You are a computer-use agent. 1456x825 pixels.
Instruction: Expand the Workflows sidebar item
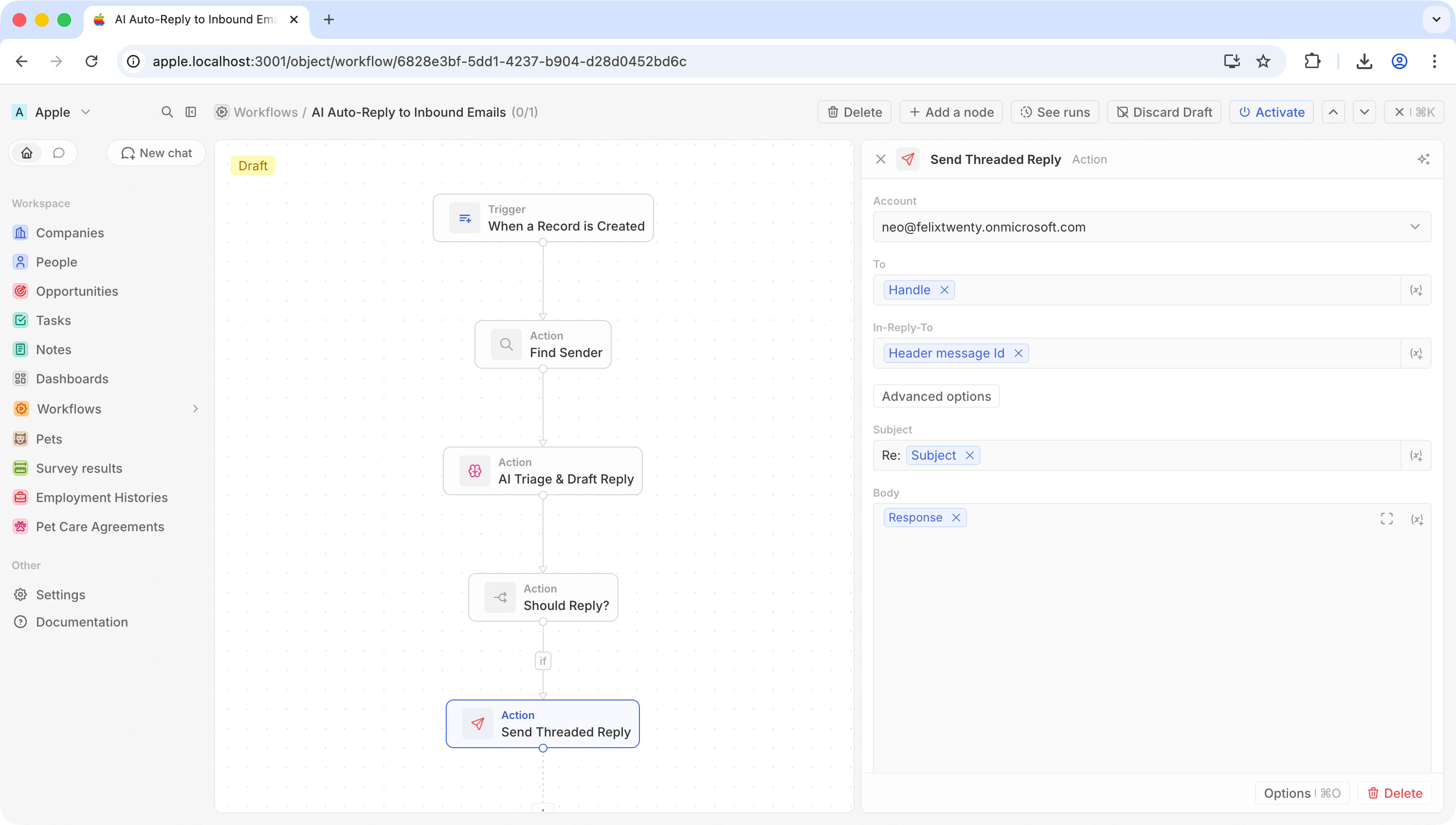(195, 409)
